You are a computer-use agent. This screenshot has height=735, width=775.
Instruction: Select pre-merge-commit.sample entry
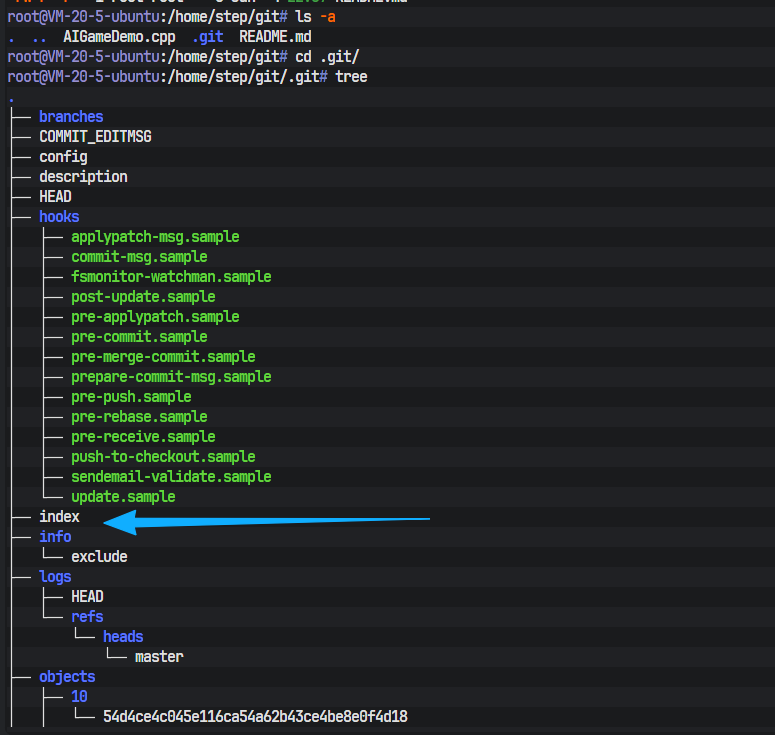[x=164, y=357]
